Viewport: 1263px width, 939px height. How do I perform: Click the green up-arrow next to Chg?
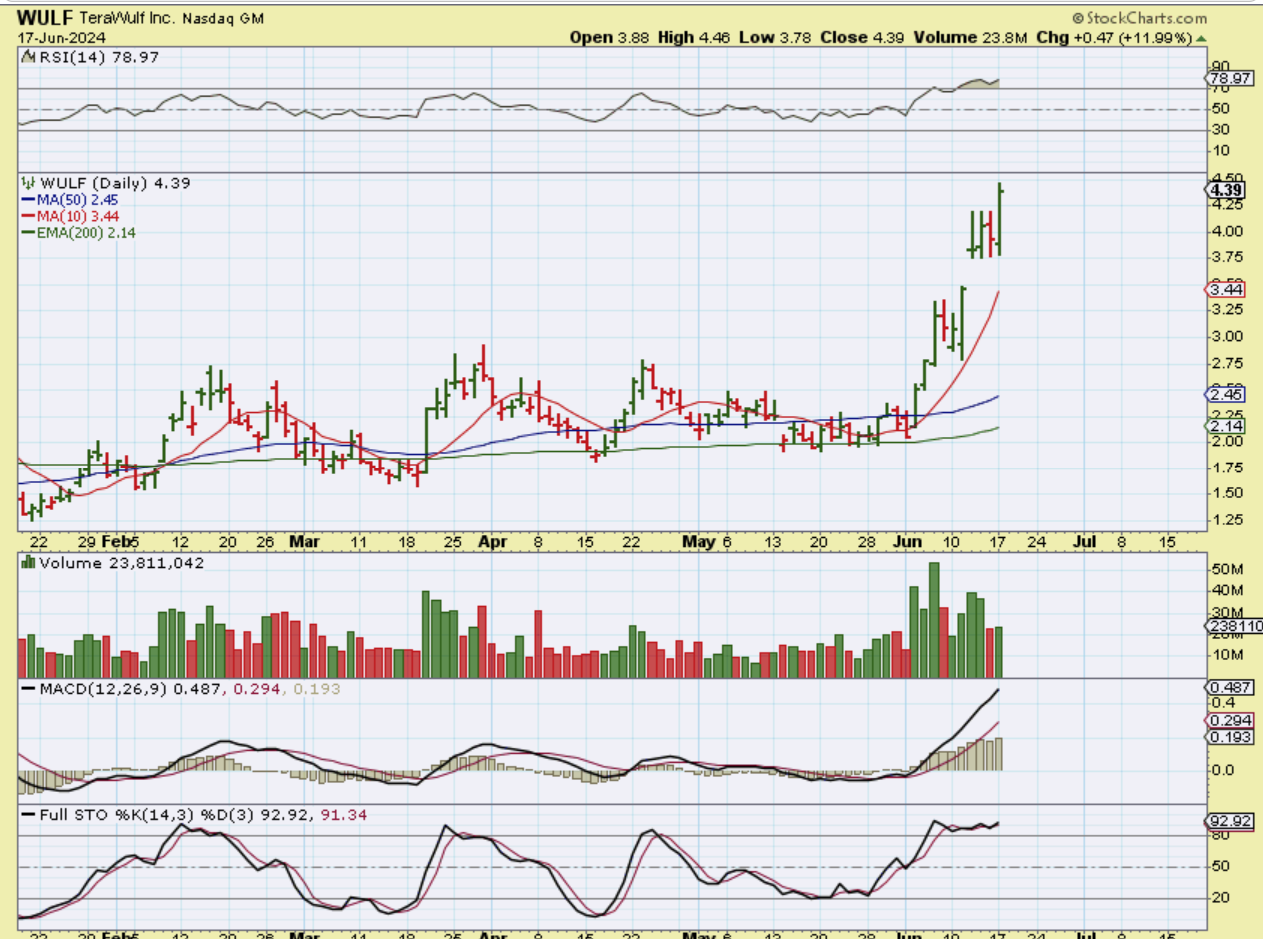tap(1201, 37)
